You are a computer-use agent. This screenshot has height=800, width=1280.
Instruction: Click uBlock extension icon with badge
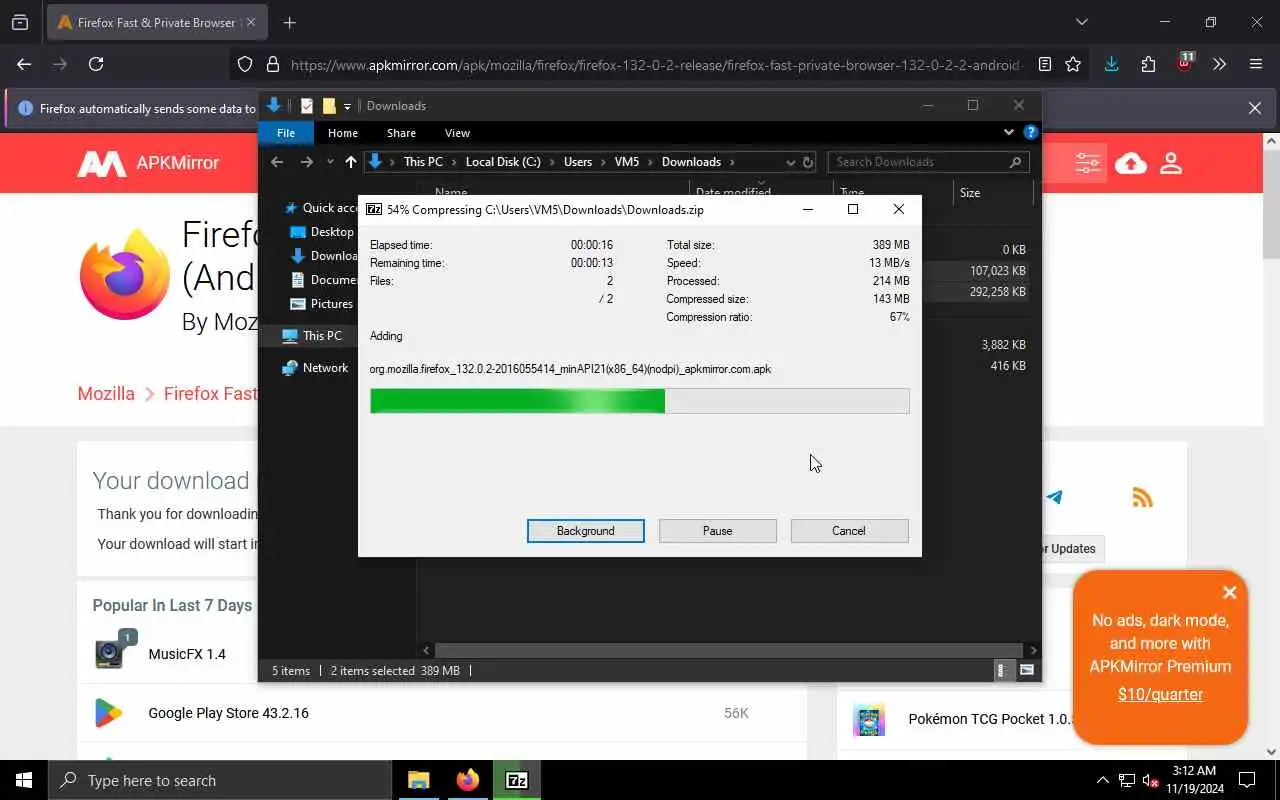tap(1185, 62)
